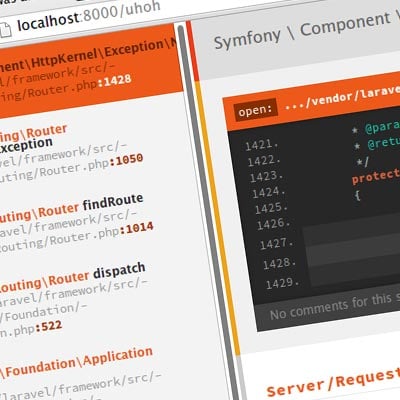Click line number 1427 in code view
Image resolution: width=400 pixels, height=400 pixels.
point(276,243)
